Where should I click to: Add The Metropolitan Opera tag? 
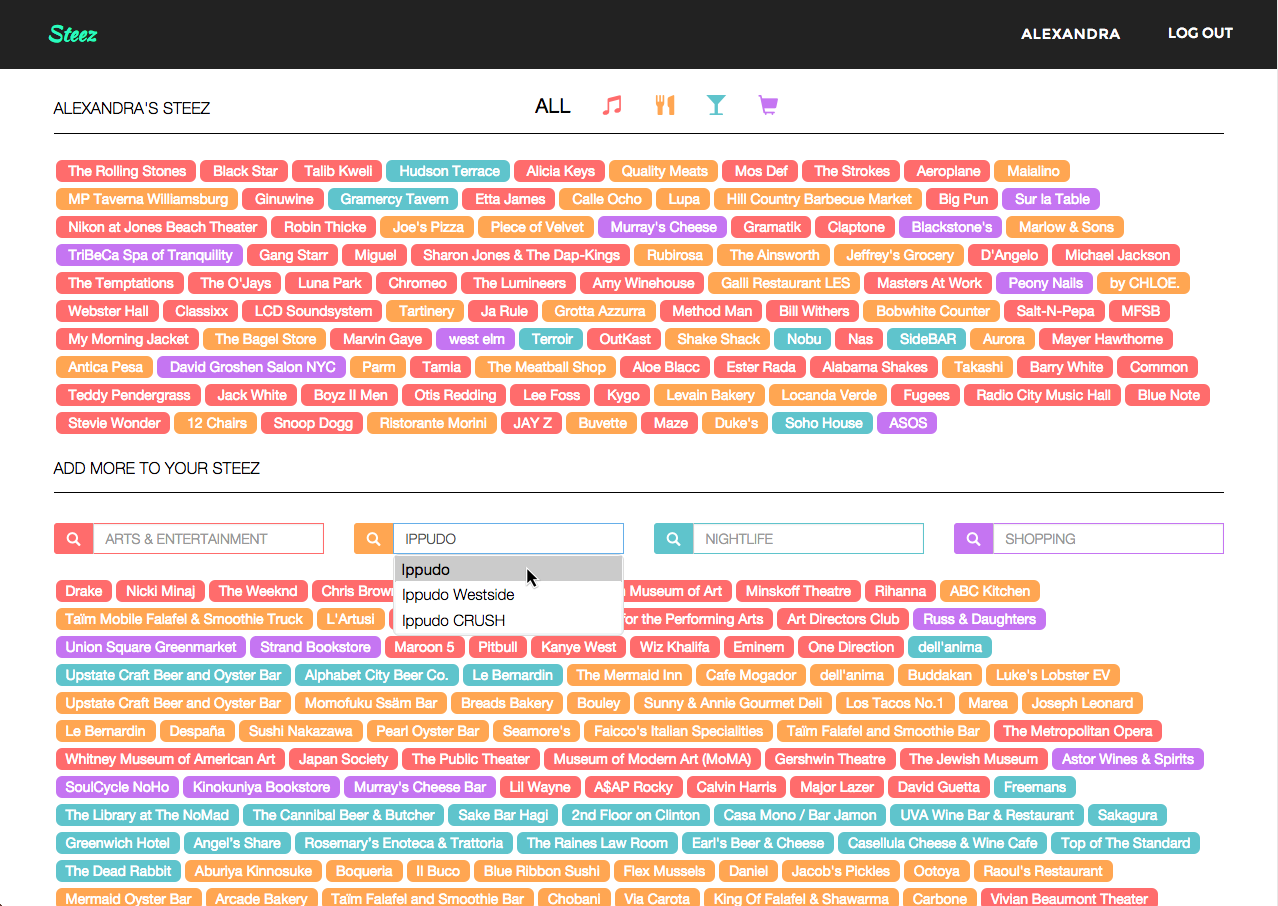1077,731
